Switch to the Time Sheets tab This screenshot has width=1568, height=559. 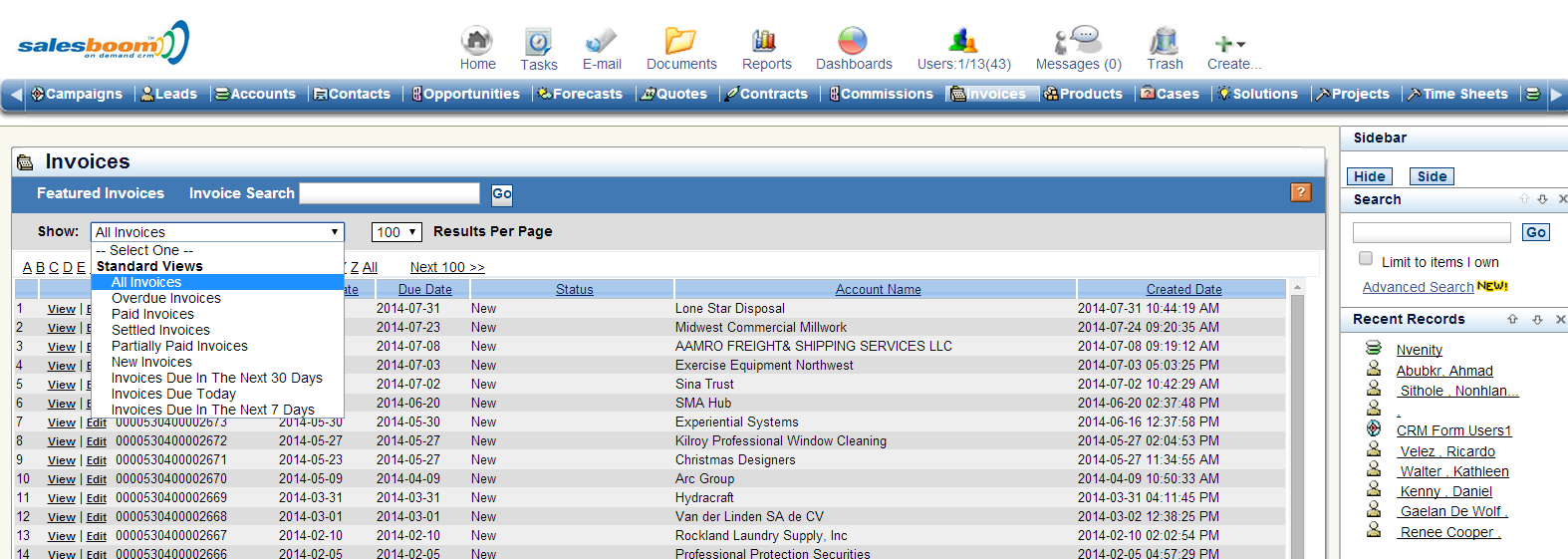[x=1457, y=94]
